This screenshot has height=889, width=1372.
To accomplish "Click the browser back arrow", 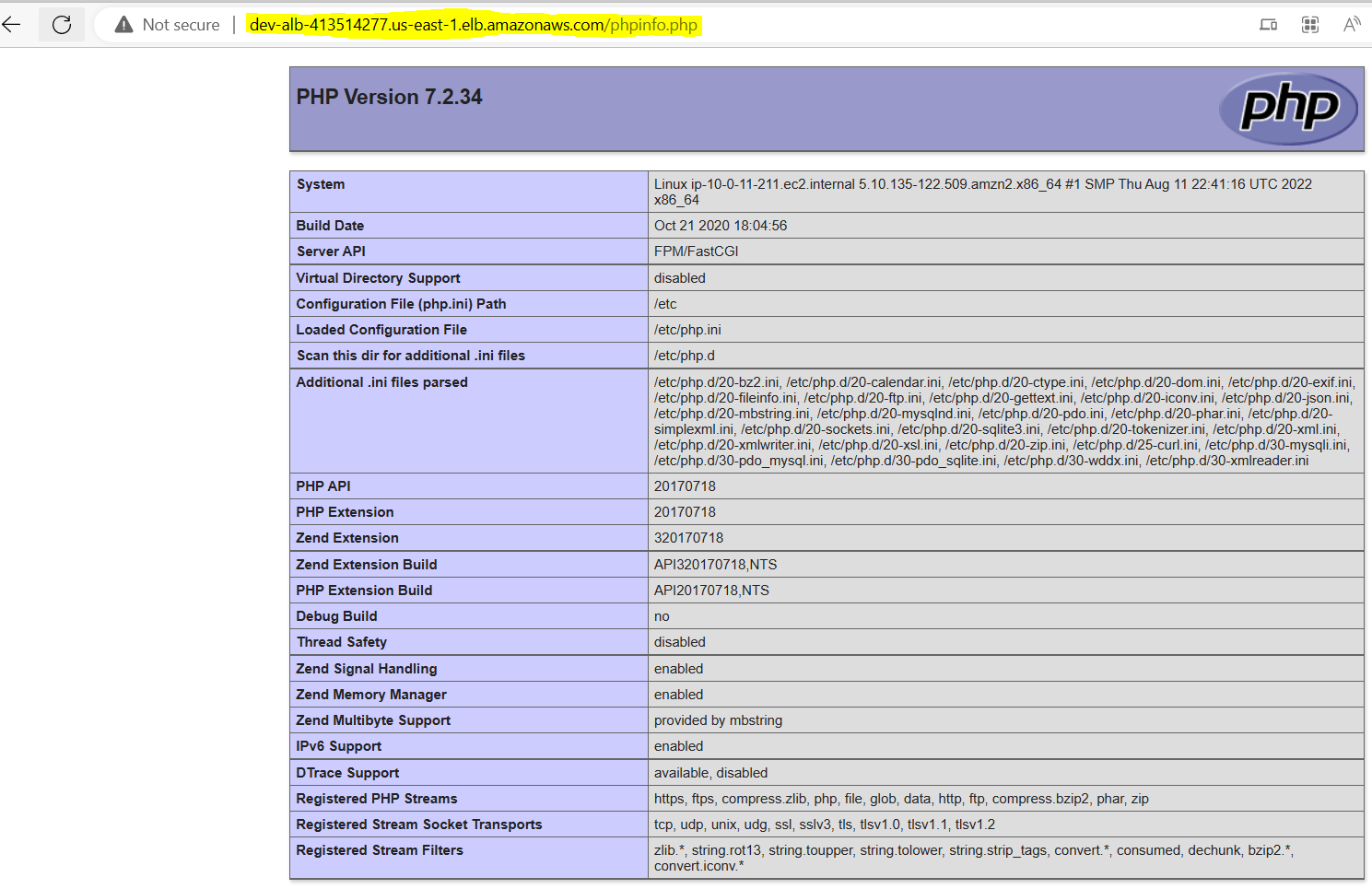I will (x=11, y=25).
